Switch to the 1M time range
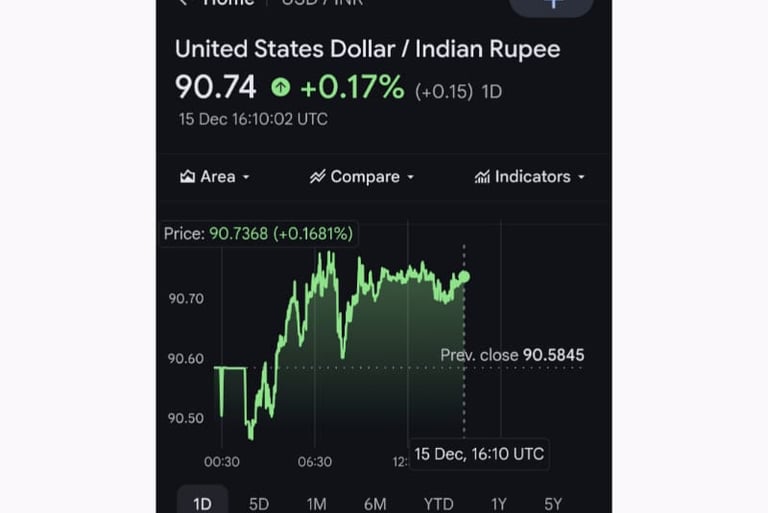This screenshot has height=513, width=768. pos(317,503)
